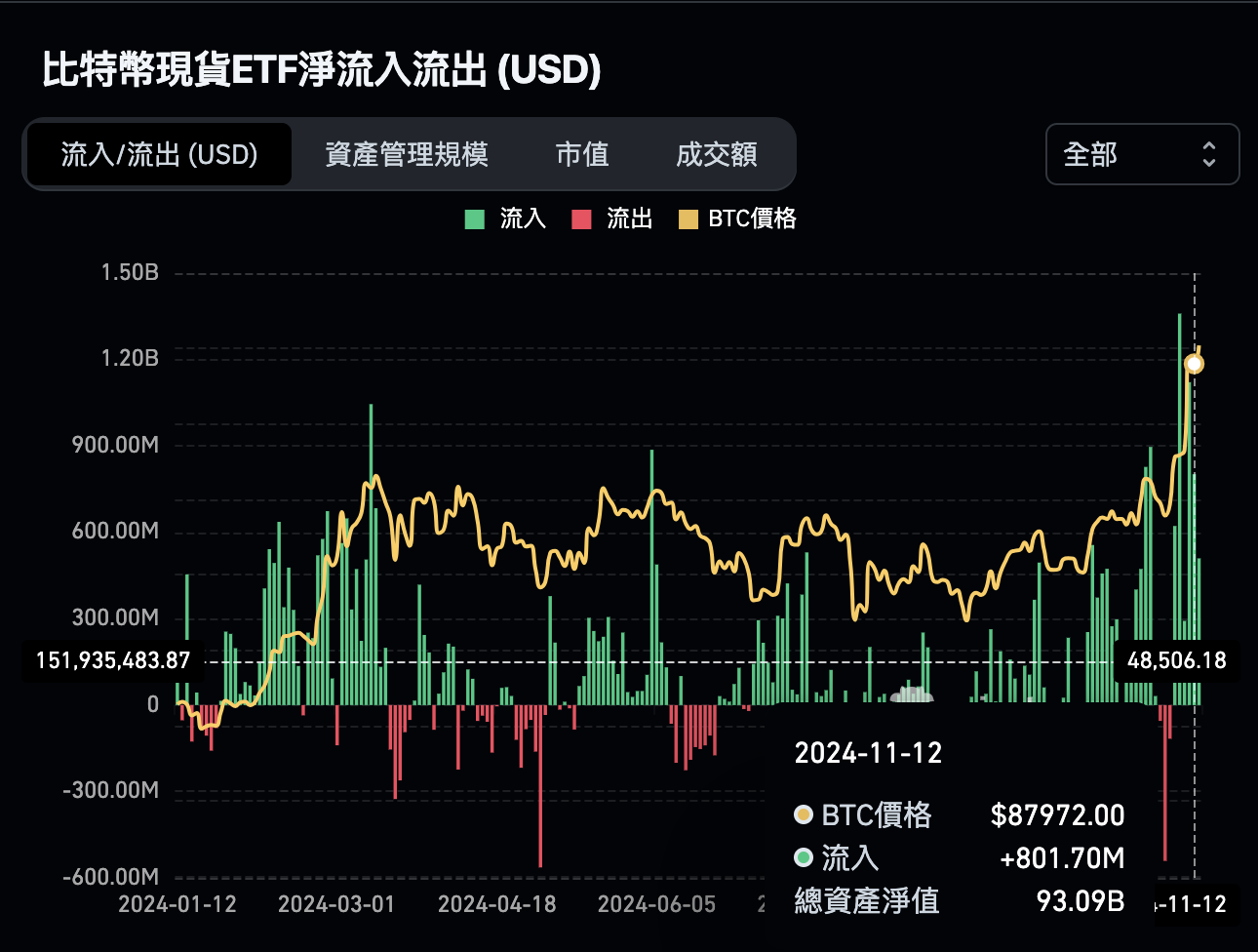Click the 1.20B y-axis label

tap(130, 358)
